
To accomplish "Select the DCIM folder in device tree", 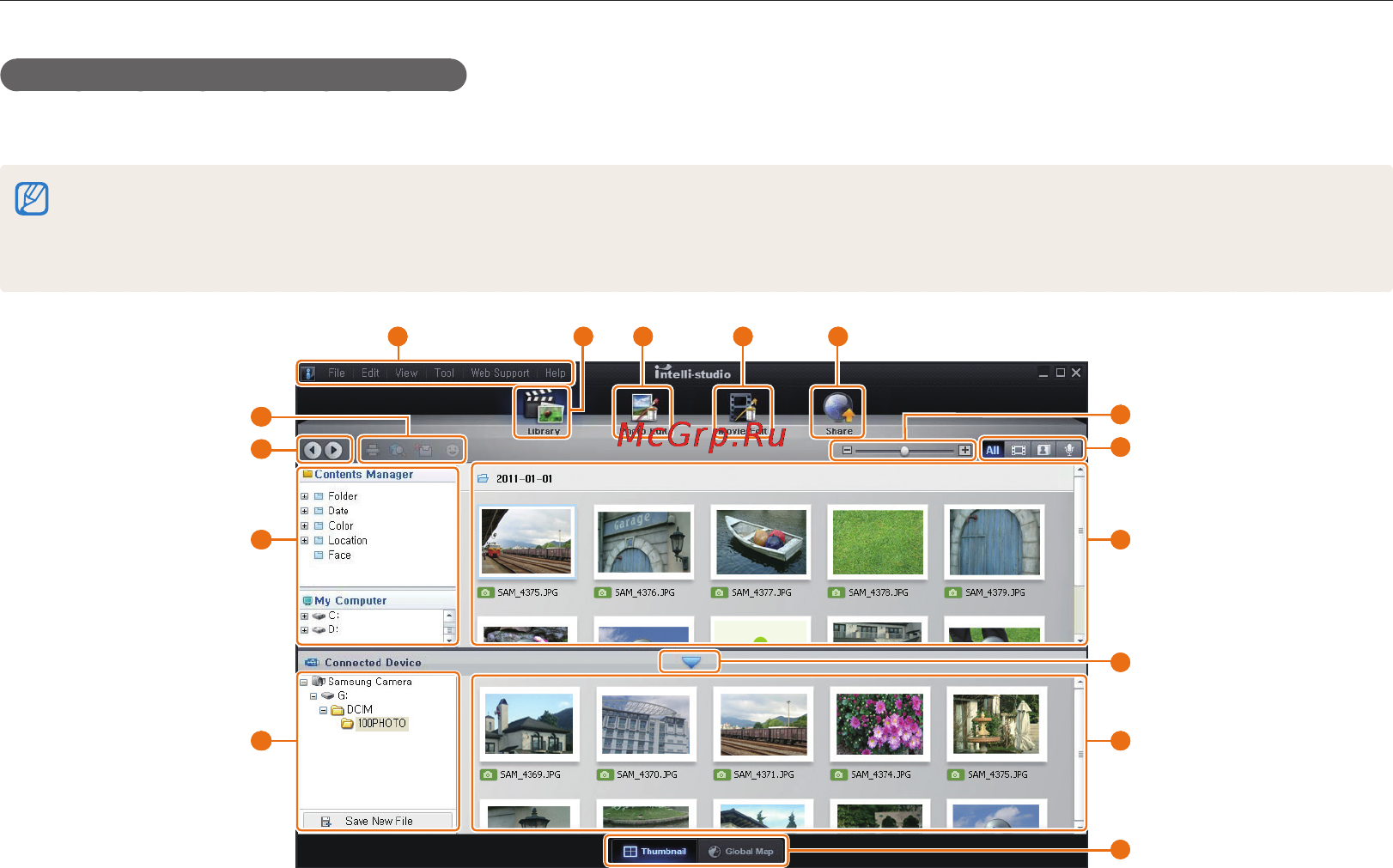I will coord(360,710).
